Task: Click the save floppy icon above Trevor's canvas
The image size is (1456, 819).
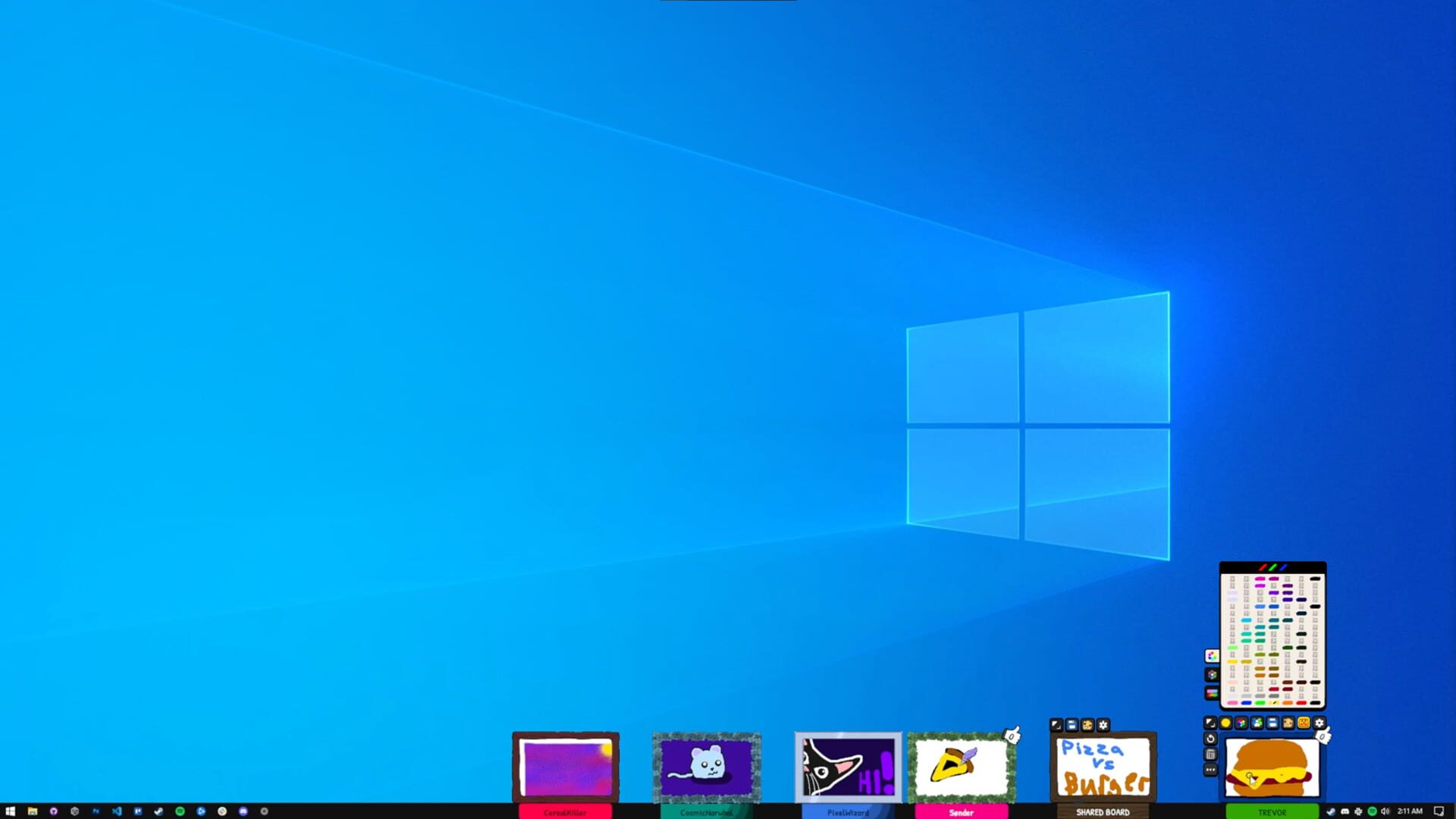Action: [x=1272, y=723]
